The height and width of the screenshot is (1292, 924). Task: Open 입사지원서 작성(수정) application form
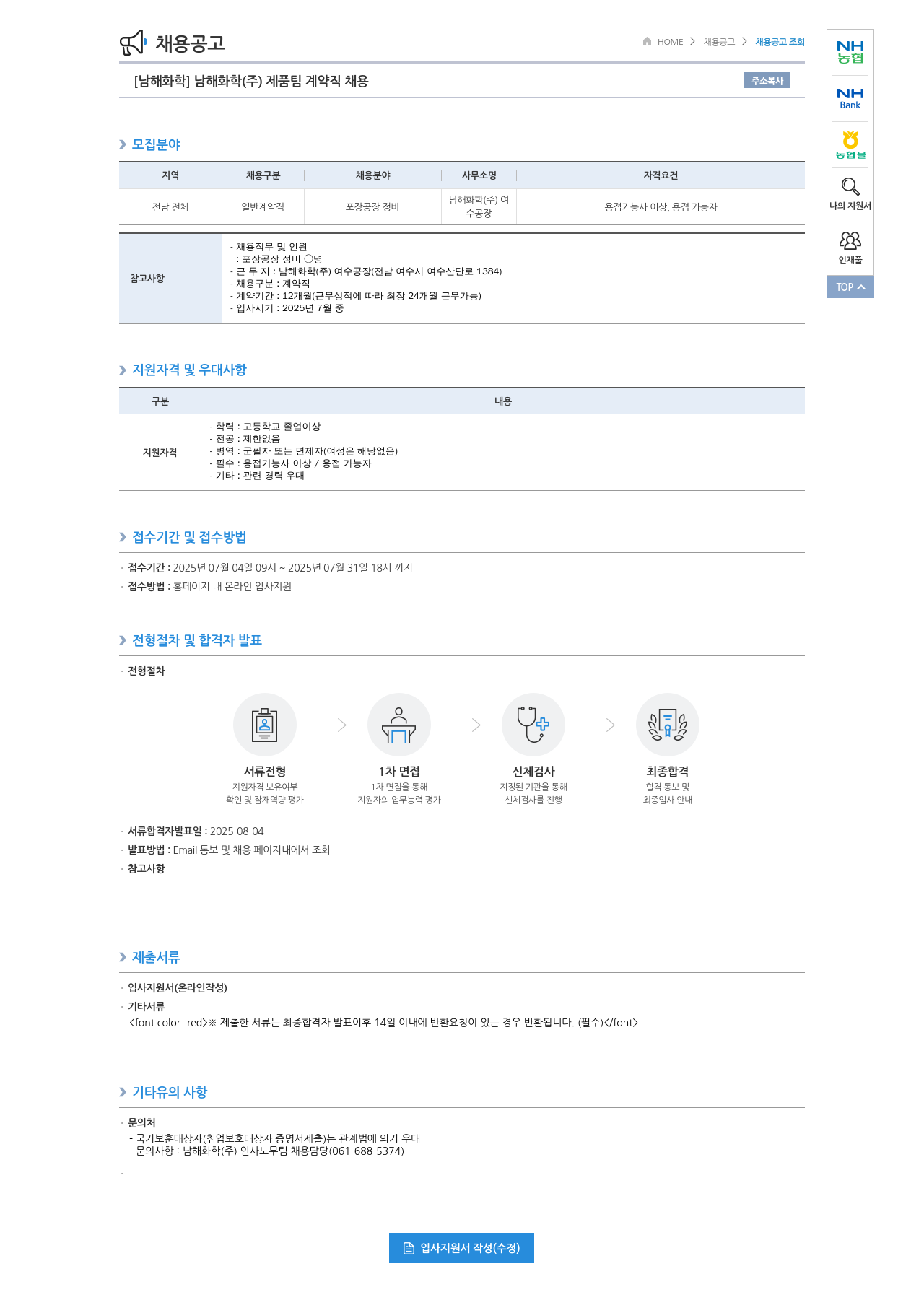pyautogui.click(x=461, y=1248)
